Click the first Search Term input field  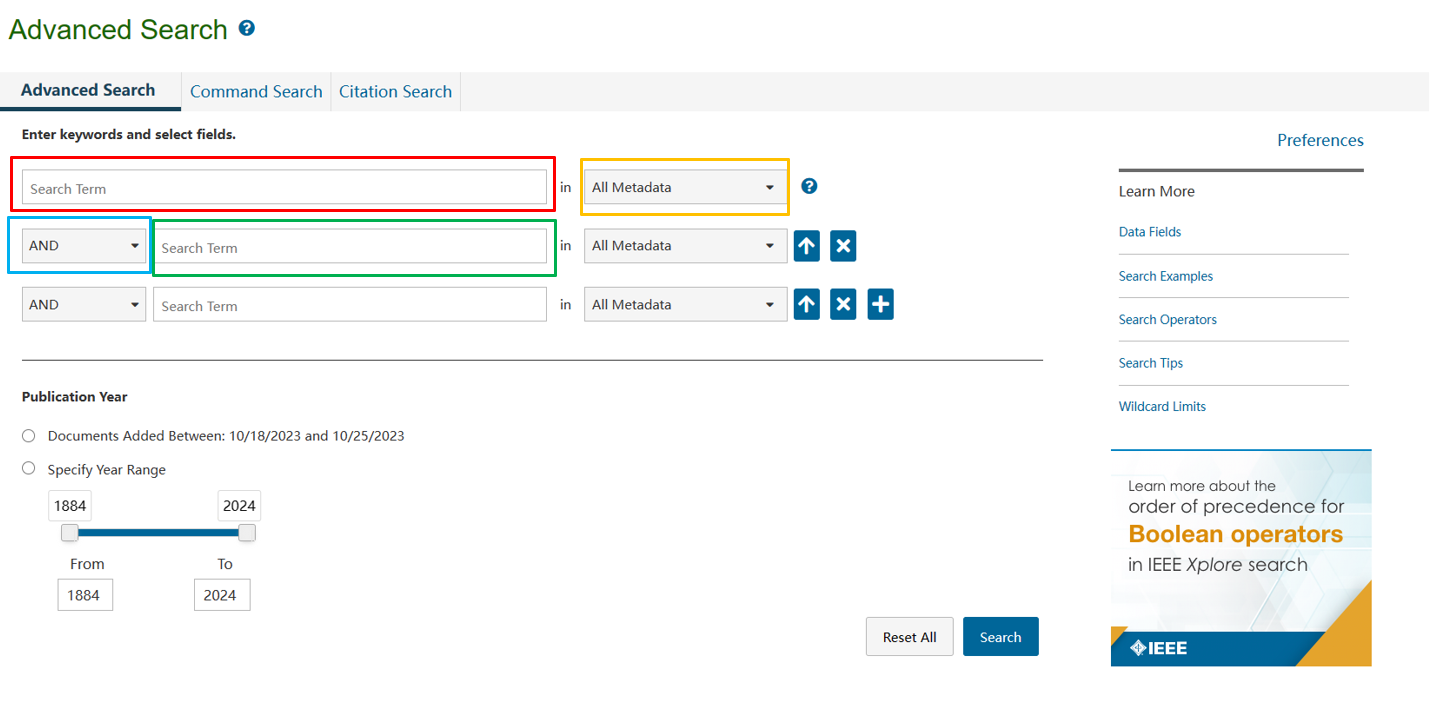point(284,188)
